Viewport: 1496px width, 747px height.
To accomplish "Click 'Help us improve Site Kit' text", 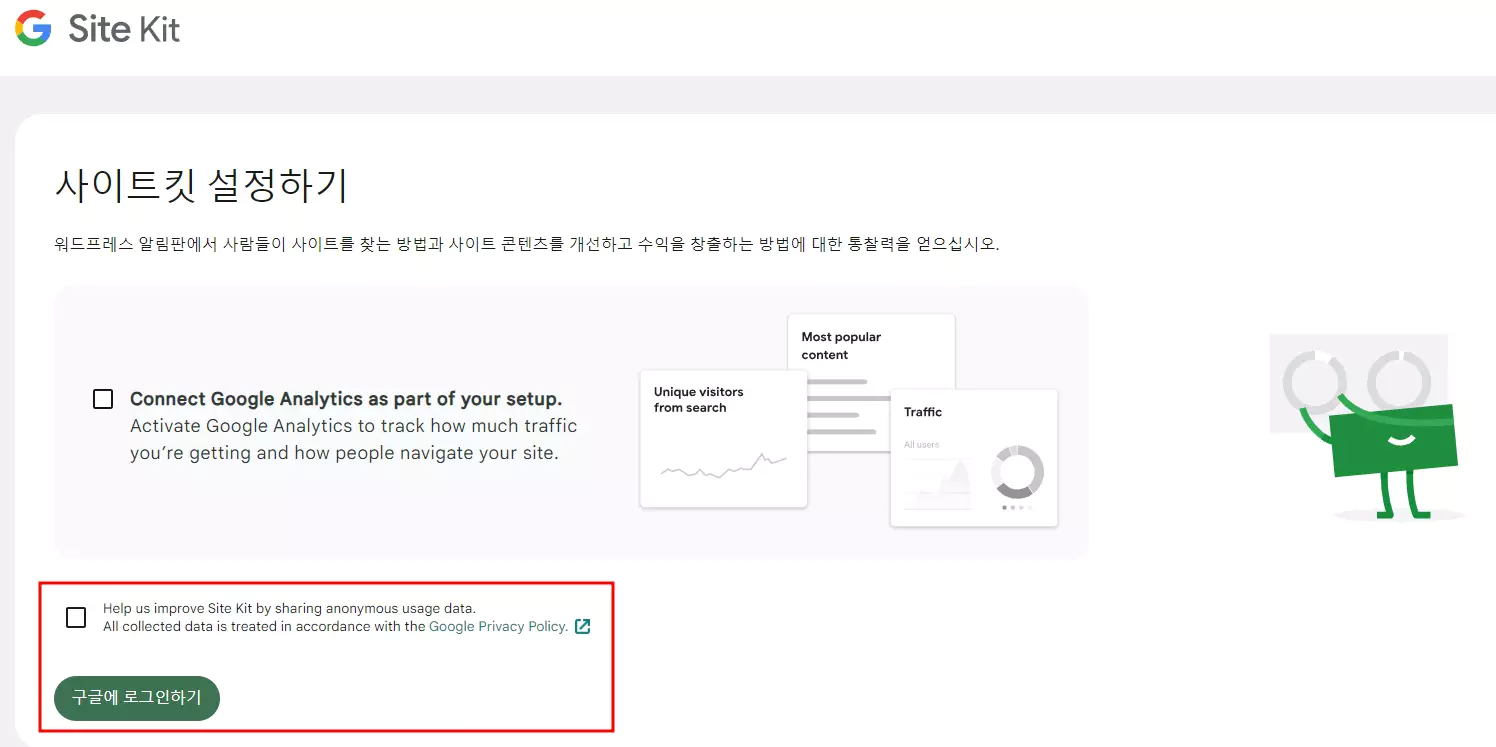I will coord(290,608).
